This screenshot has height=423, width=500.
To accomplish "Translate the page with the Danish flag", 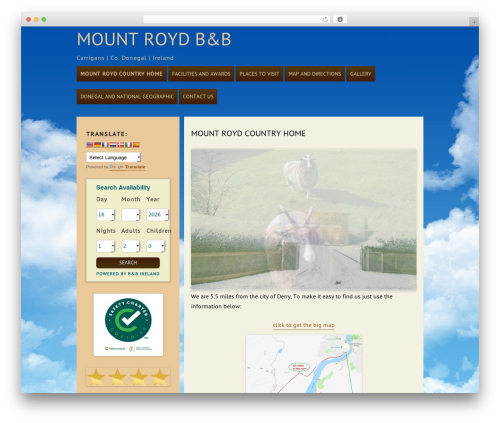I will [x=121, y=145].
